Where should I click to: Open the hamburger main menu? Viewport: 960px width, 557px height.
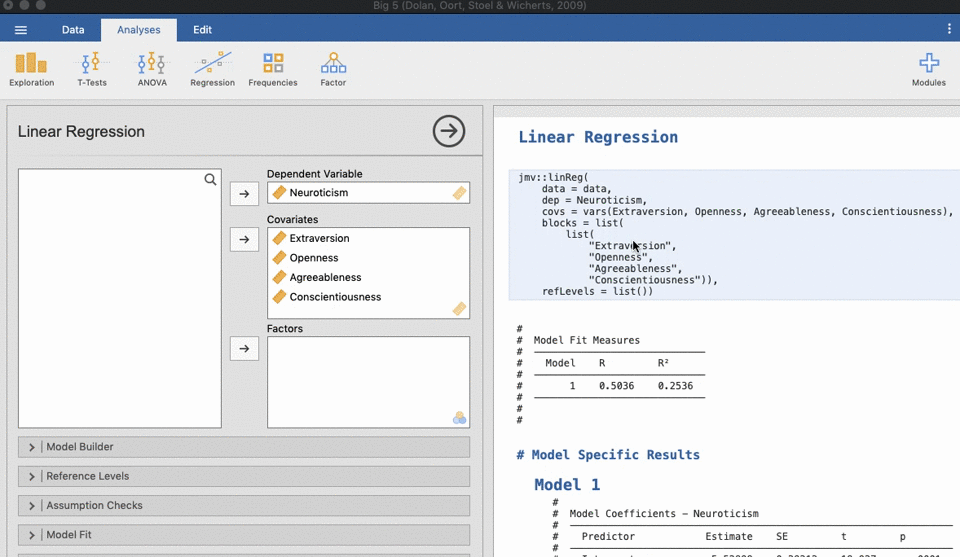pos(21,29)
